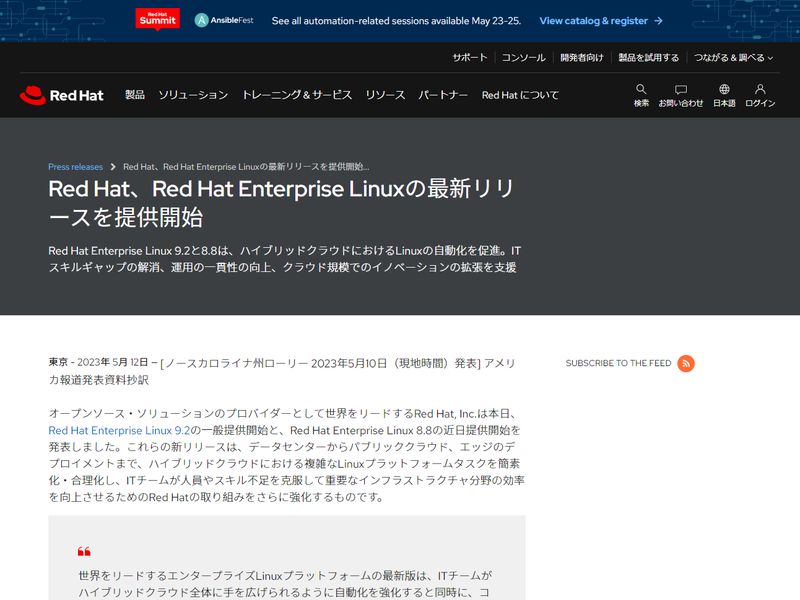Select the AnsibleFest logo
The image size is (800, 600).
pos(227,19)
